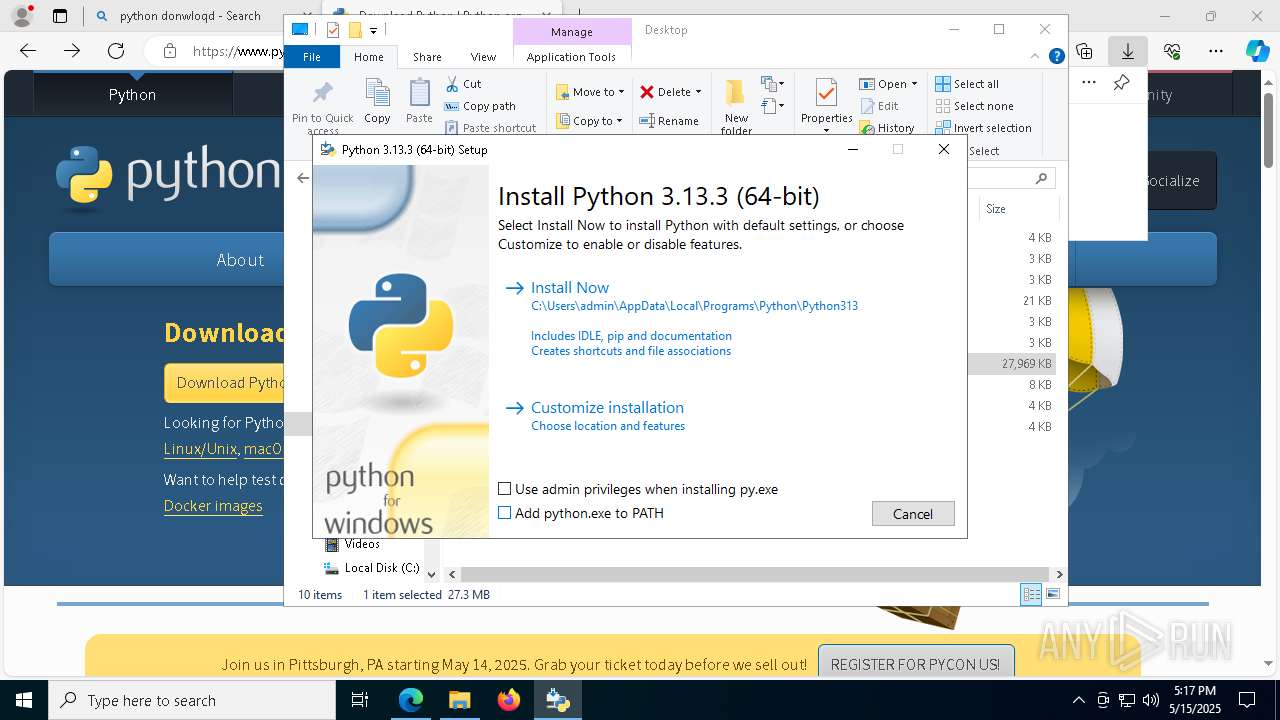Click the Properties quick access toolbar icon
Screen dimensions: 1280x720
[x=333, y=30]
